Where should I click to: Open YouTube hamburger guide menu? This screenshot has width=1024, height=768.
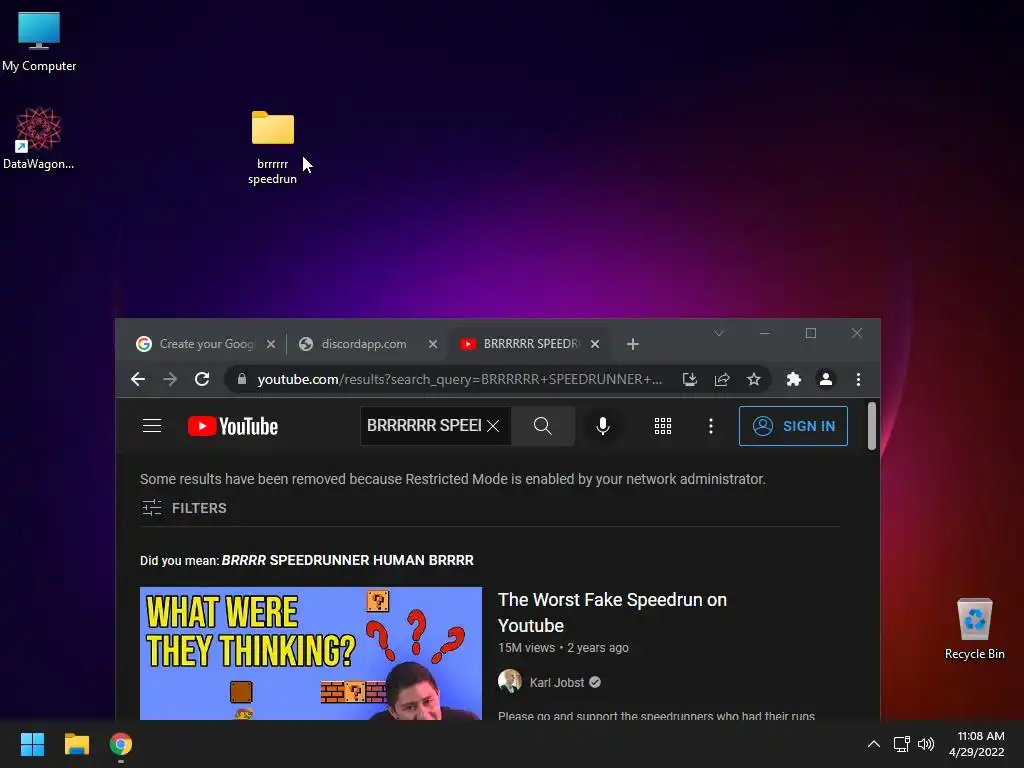[152, 426]
